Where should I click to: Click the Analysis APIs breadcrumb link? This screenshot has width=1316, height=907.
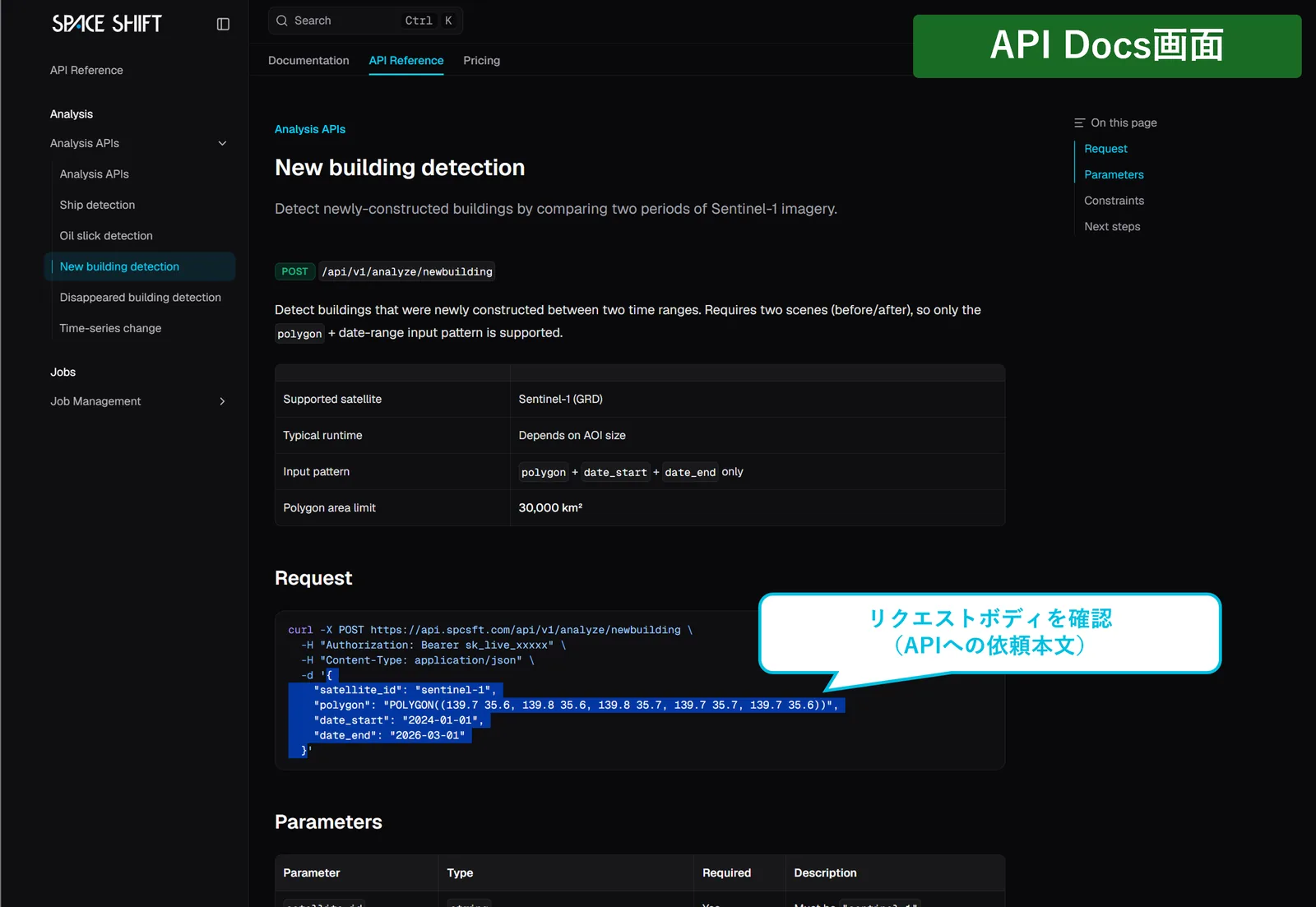pos(310,129)
